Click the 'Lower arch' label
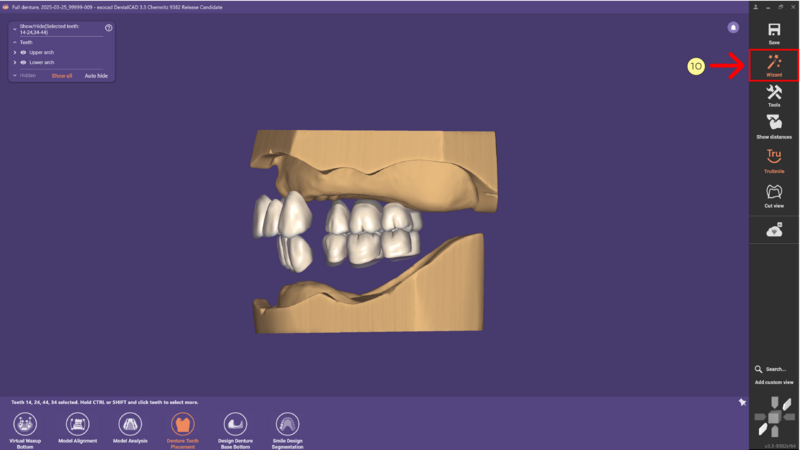Viewport: 800px width, 450px height. pos(41,62)
